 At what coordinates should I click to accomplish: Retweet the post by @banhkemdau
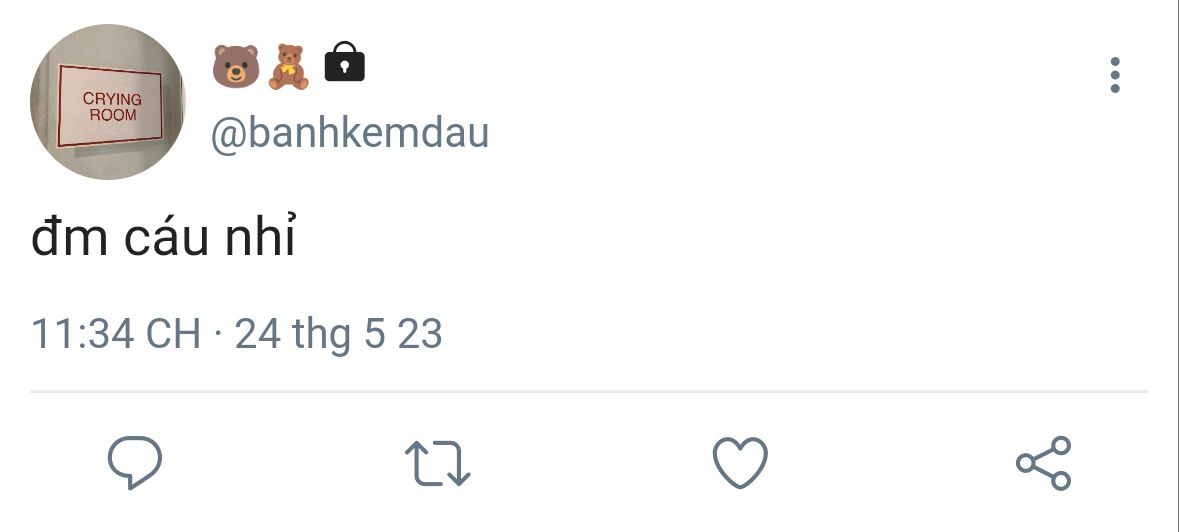click(x=437, y=464)
